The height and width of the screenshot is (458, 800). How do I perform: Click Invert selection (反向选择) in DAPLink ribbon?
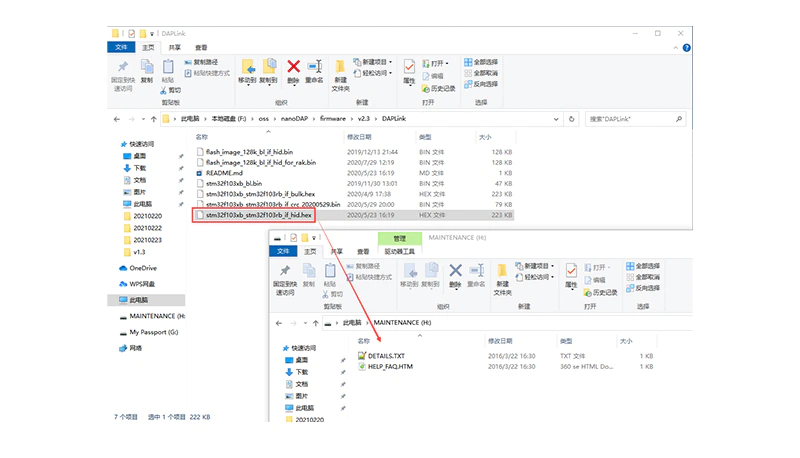coord(481,84)
